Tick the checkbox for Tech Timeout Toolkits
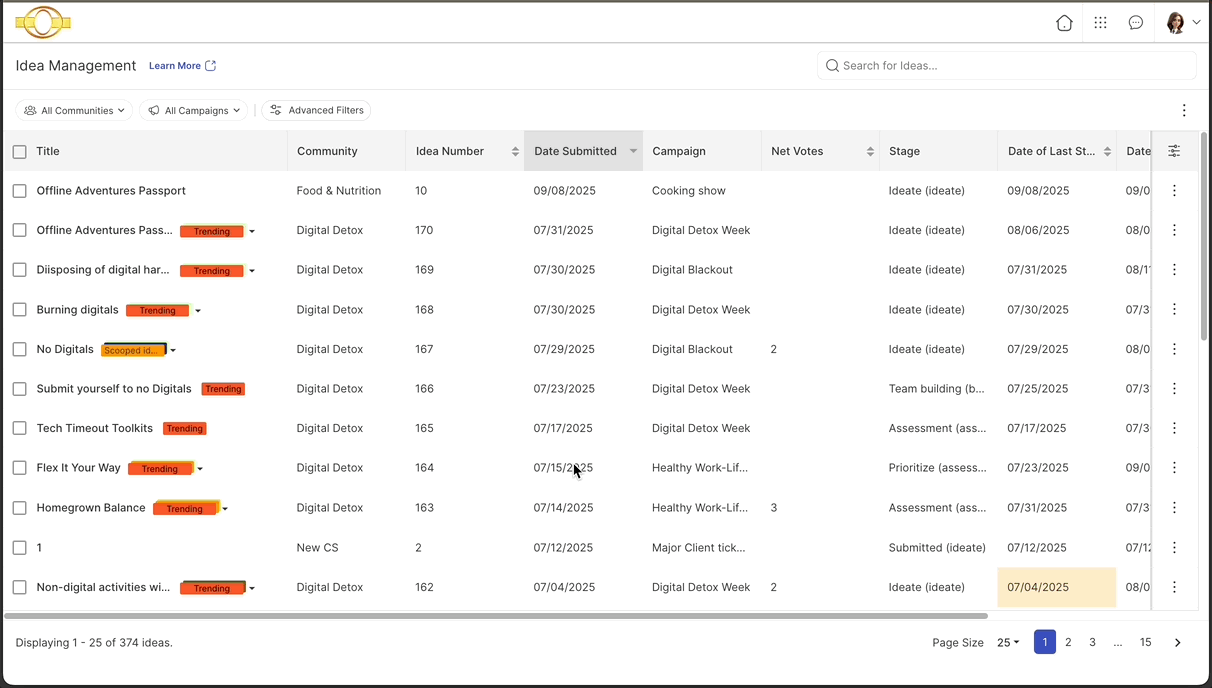Viewport: 1212px width, 688px height. coord(20,428)
